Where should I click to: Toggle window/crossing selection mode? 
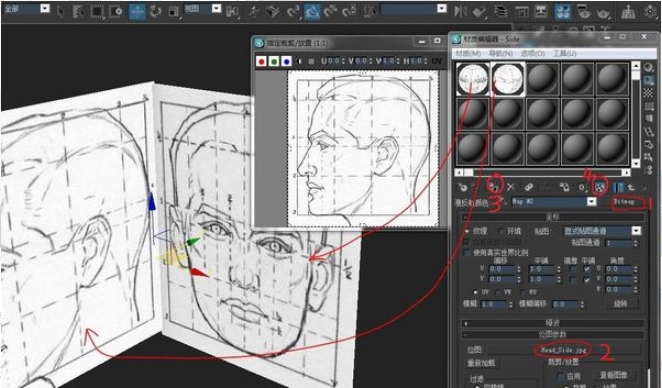click(115, 11)
